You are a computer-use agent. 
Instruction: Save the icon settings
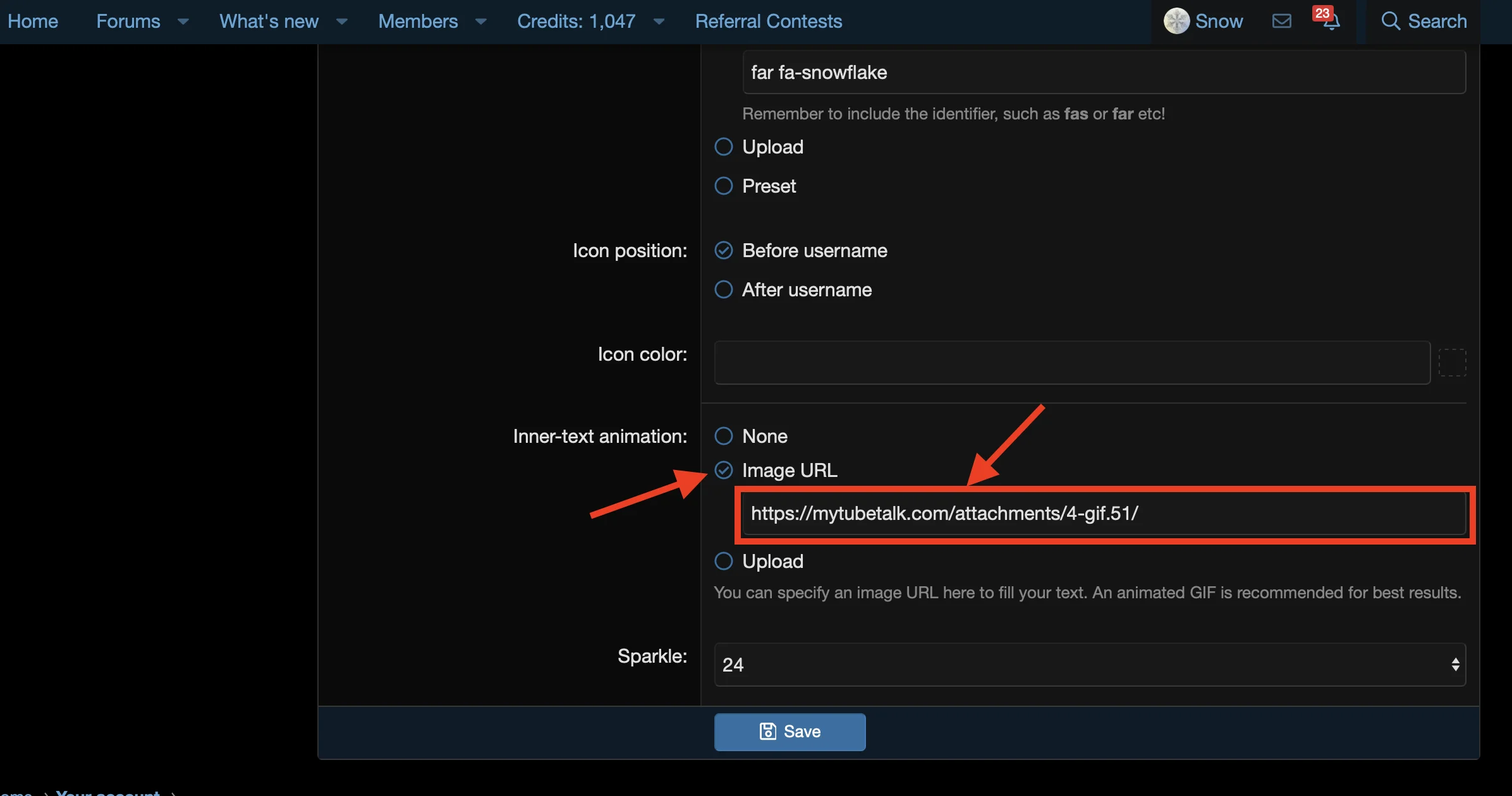pyautogui.click(x=789, y=731)
